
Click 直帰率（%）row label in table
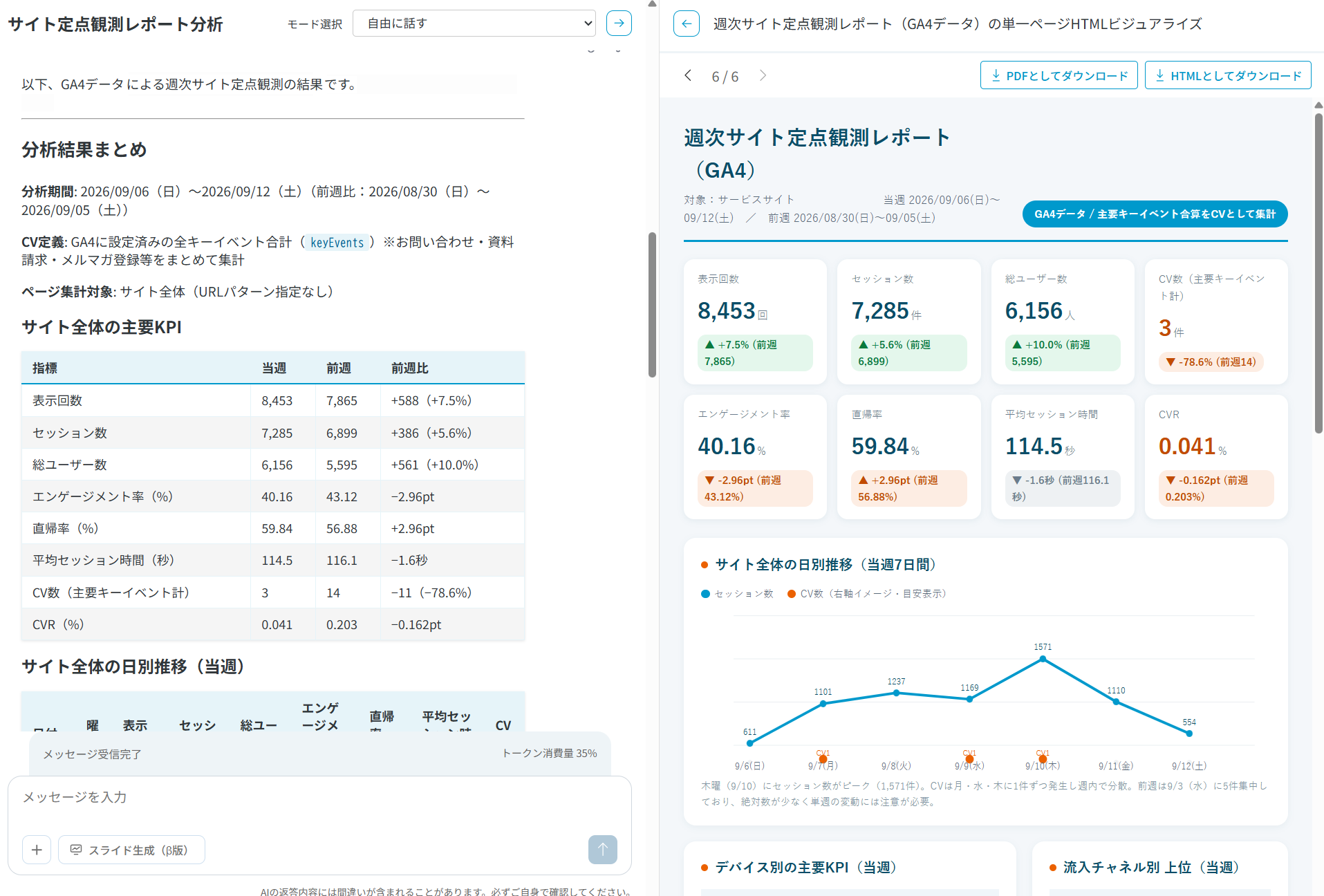point(66,528)
